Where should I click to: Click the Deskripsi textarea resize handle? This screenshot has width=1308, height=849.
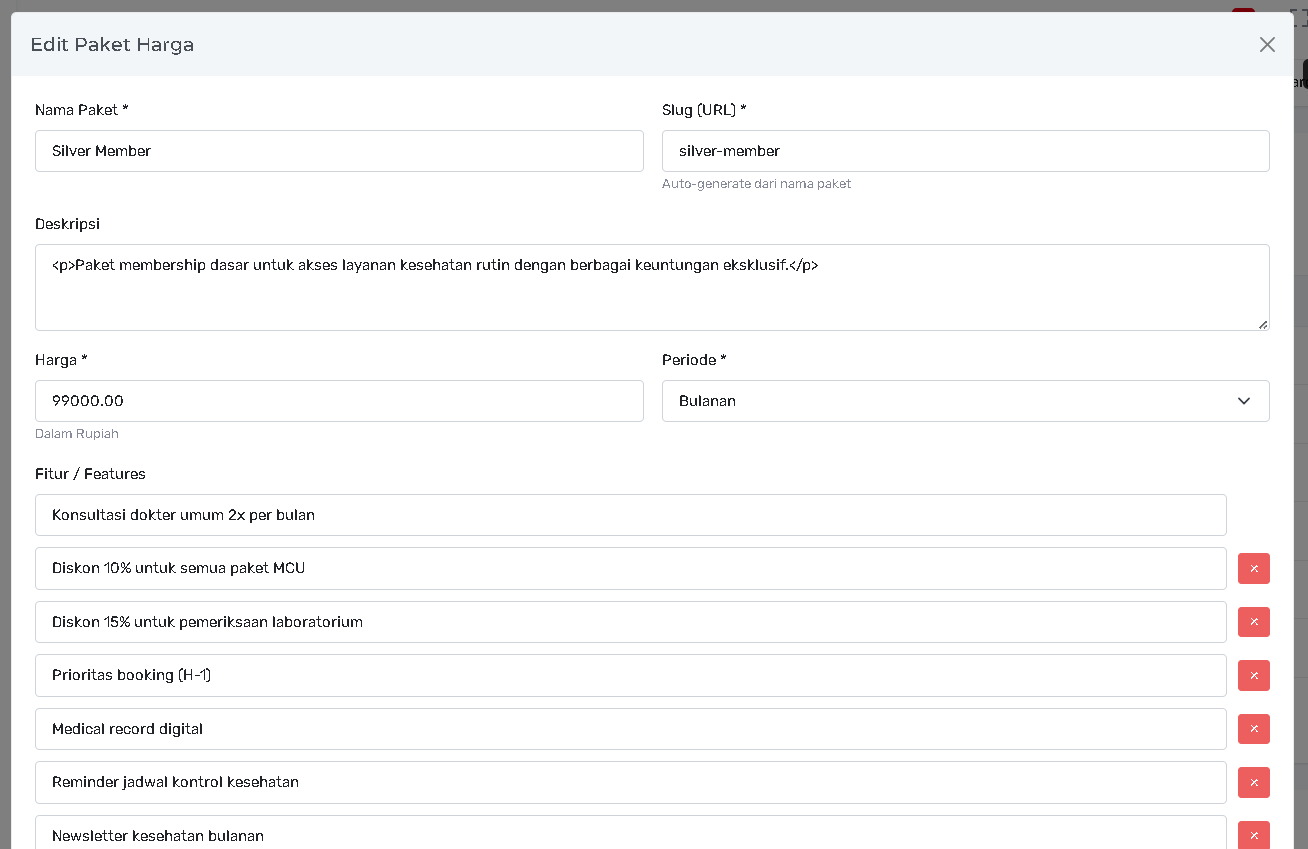(1263, 324)
